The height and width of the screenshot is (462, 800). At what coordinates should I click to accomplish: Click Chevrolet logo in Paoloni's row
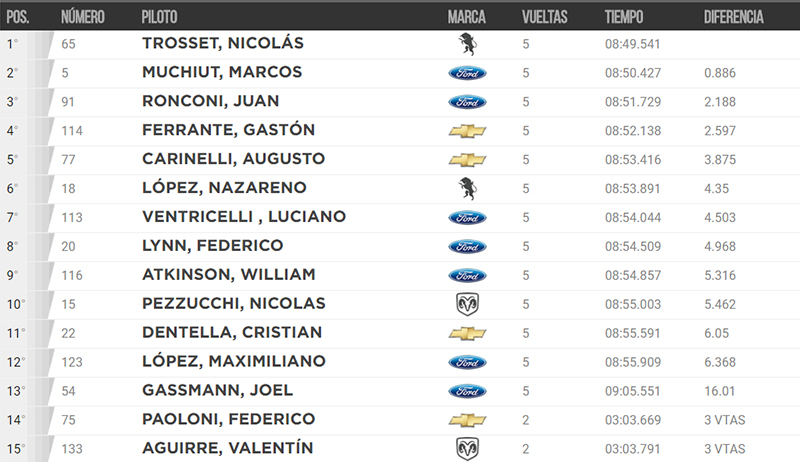coord(467,420)
